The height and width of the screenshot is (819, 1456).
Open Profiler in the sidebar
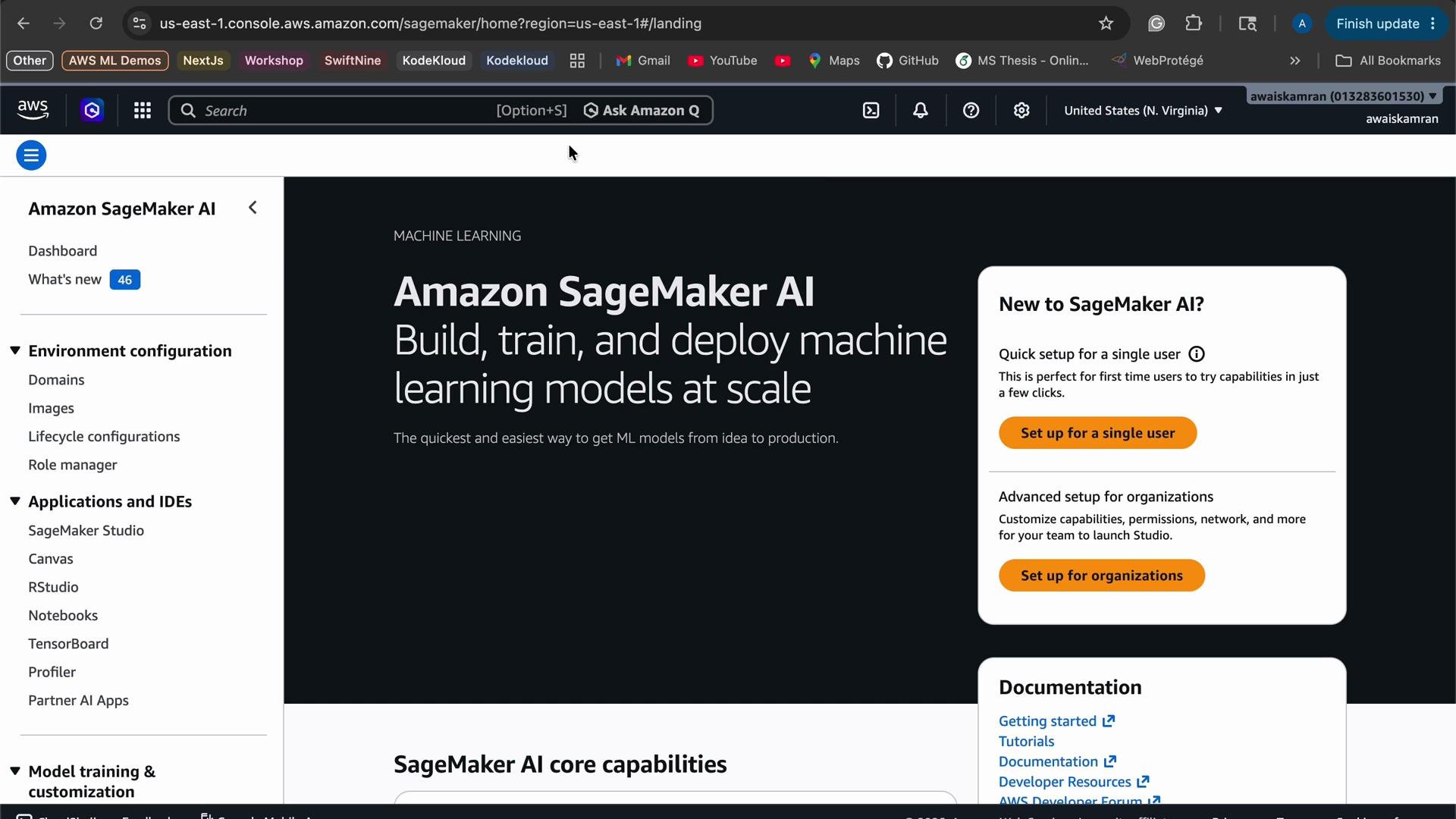click(x=52, y=672)
